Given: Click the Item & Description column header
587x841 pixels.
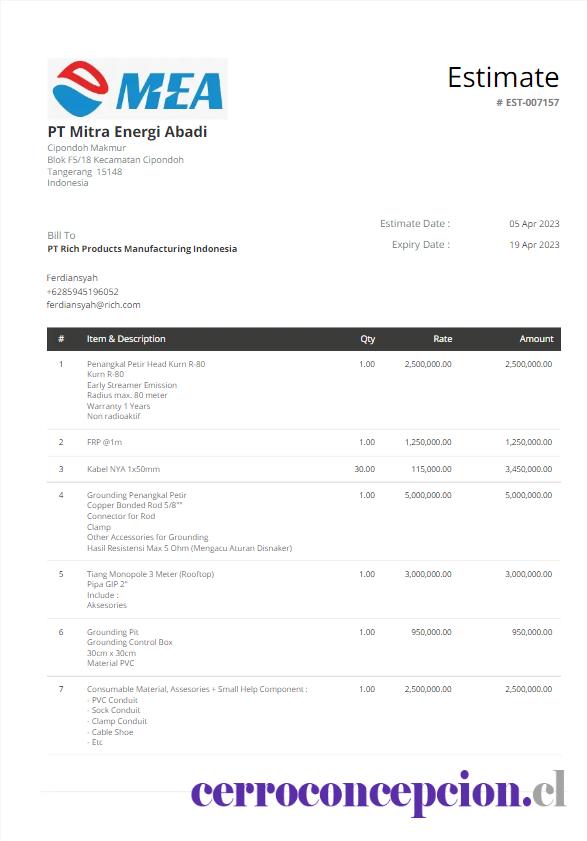Looking at the screenshot, I should click(x=126, y=339).
